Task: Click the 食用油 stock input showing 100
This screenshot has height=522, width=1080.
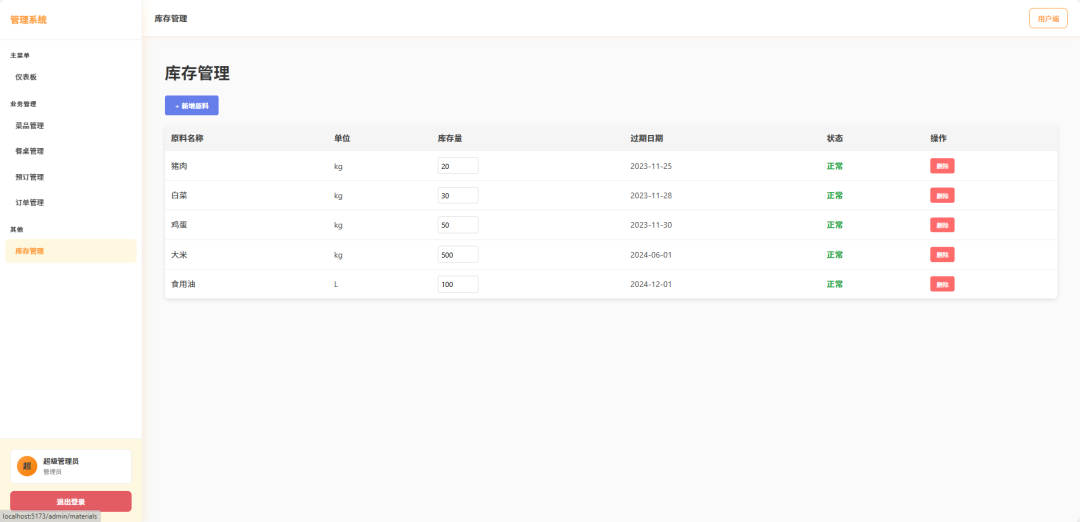Action: point(457,284)
